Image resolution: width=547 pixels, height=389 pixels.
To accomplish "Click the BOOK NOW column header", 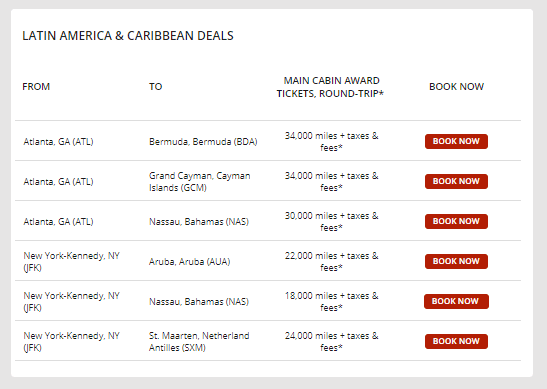I will click(456, 87).
